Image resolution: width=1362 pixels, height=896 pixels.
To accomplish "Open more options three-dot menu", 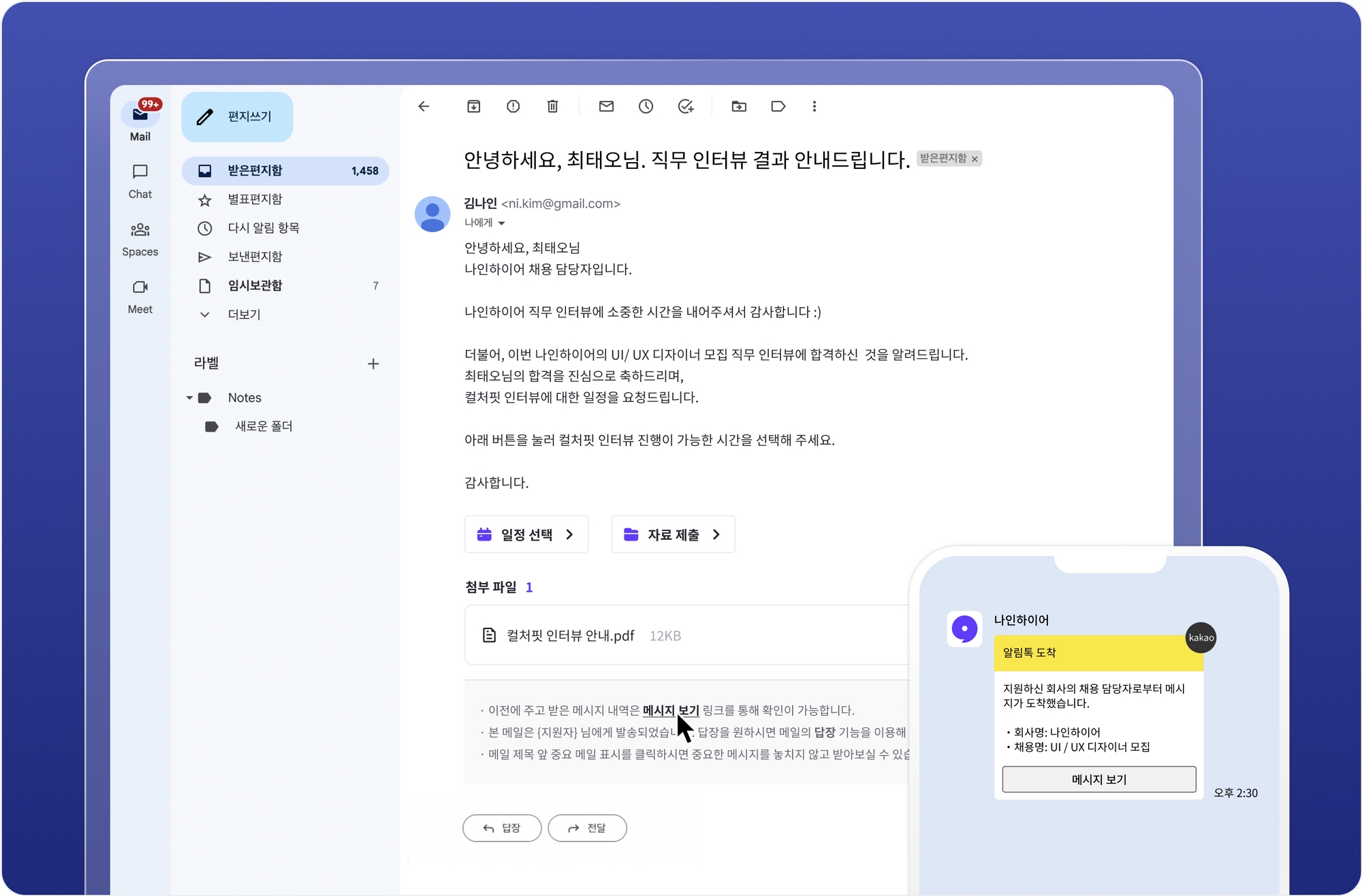I will click(x=814, y=106).
